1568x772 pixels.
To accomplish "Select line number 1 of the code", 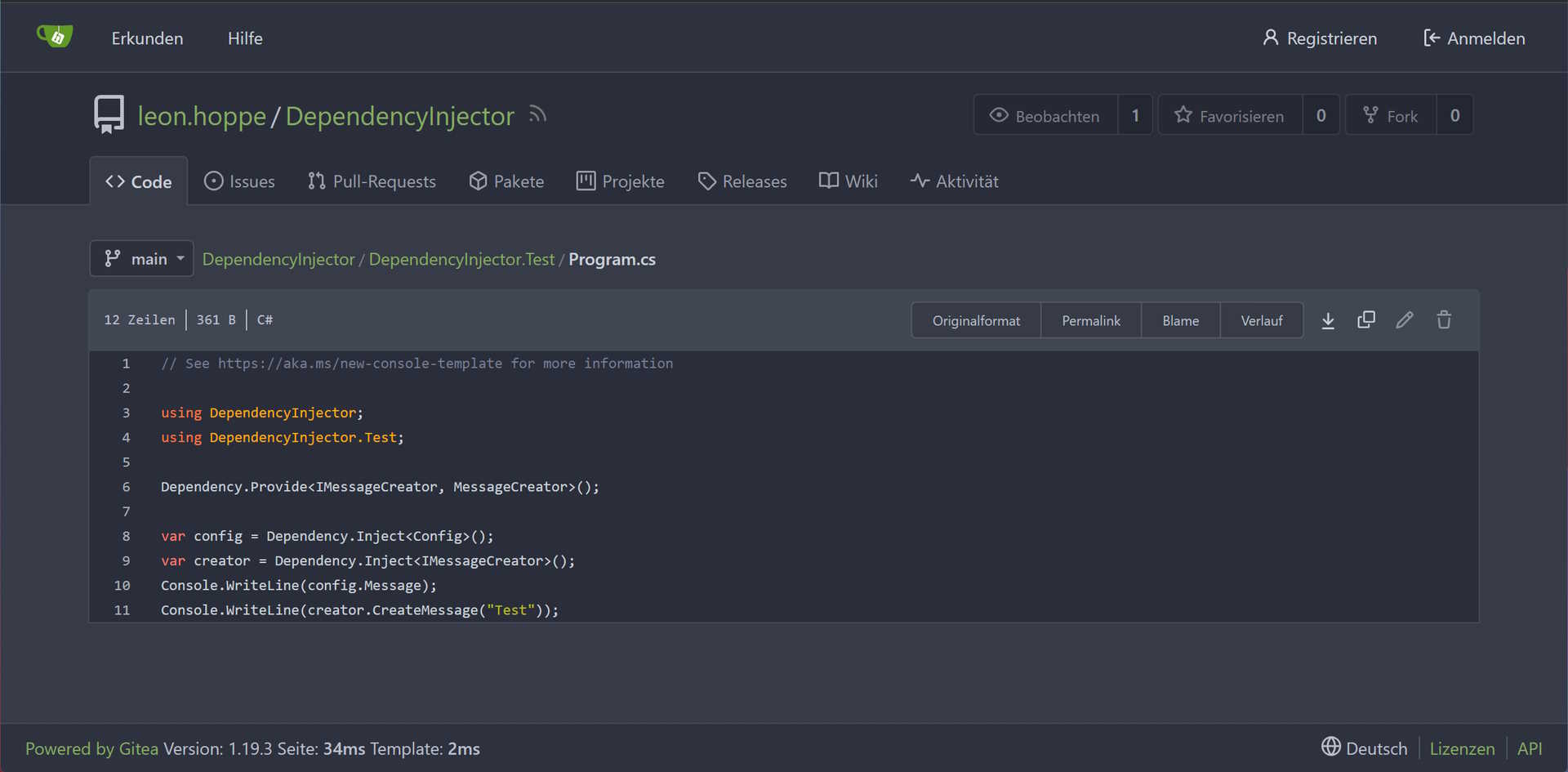I will (126, 364).
